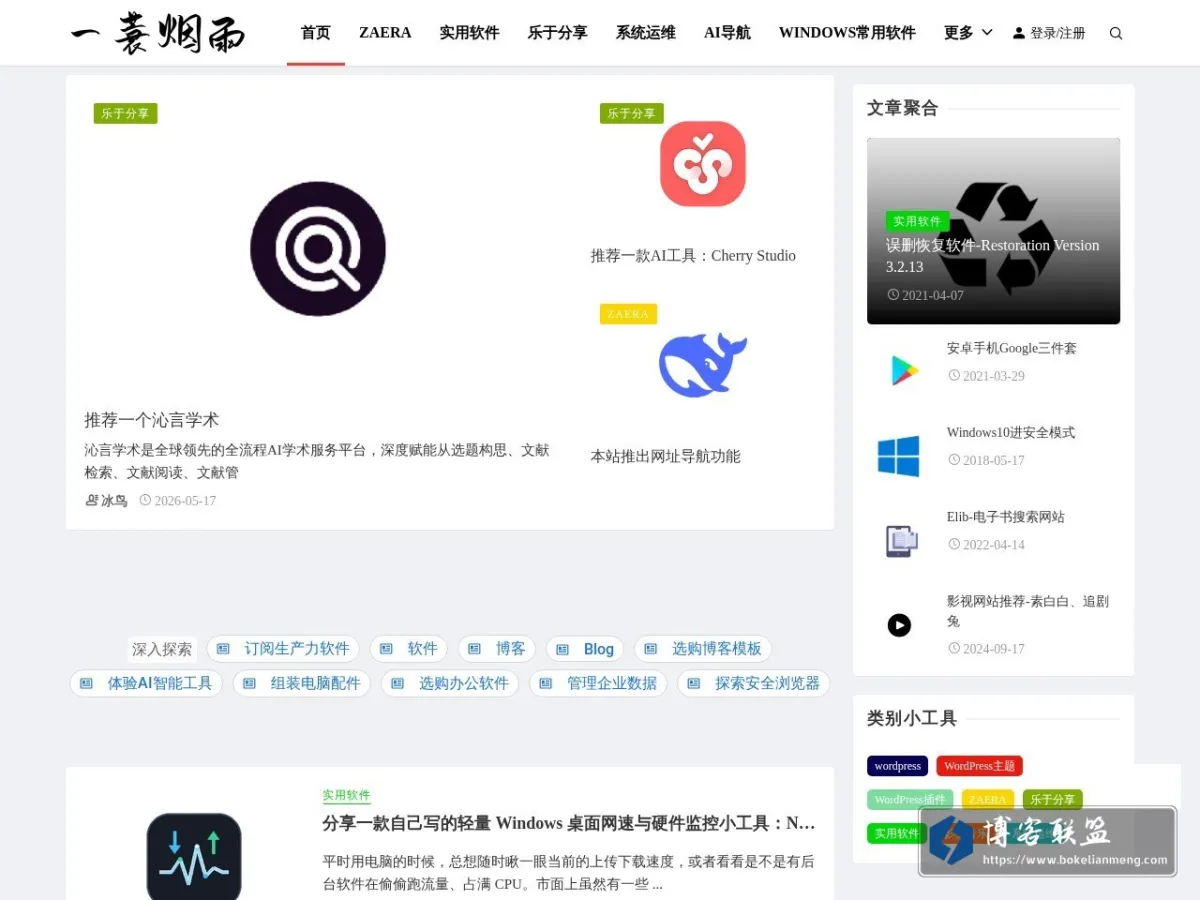Click the user login icon in header
1200x900 pixels.
click(1019, 33)
